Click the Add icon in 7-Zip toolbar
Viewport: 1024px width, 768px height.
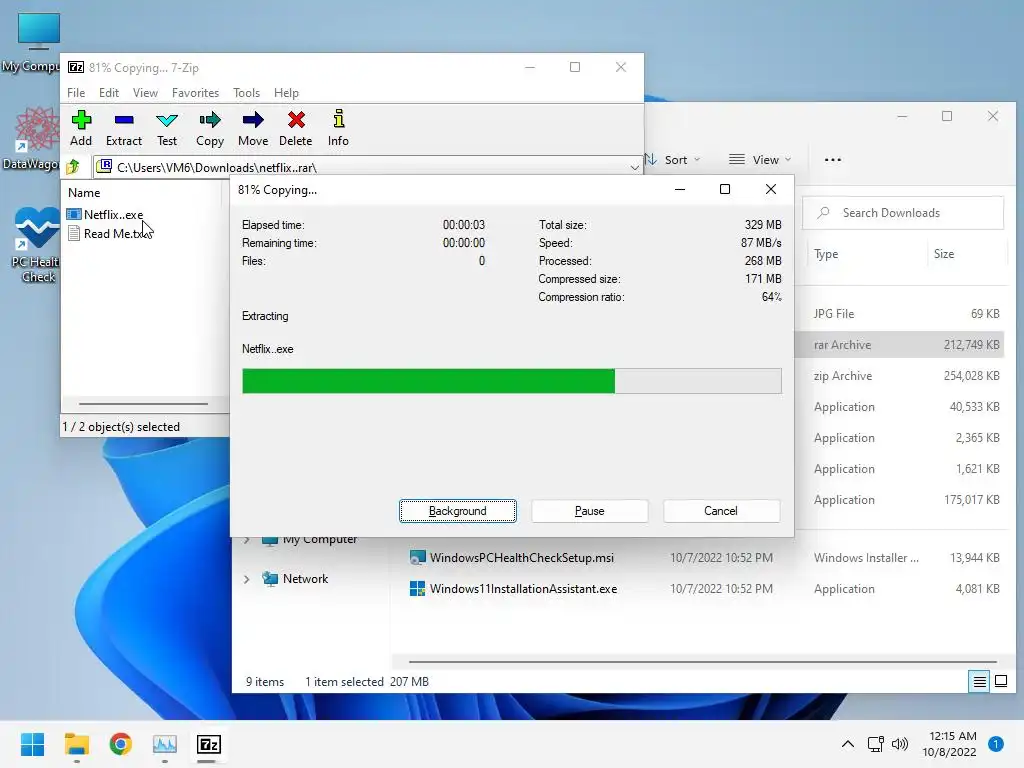coord(81,128)
